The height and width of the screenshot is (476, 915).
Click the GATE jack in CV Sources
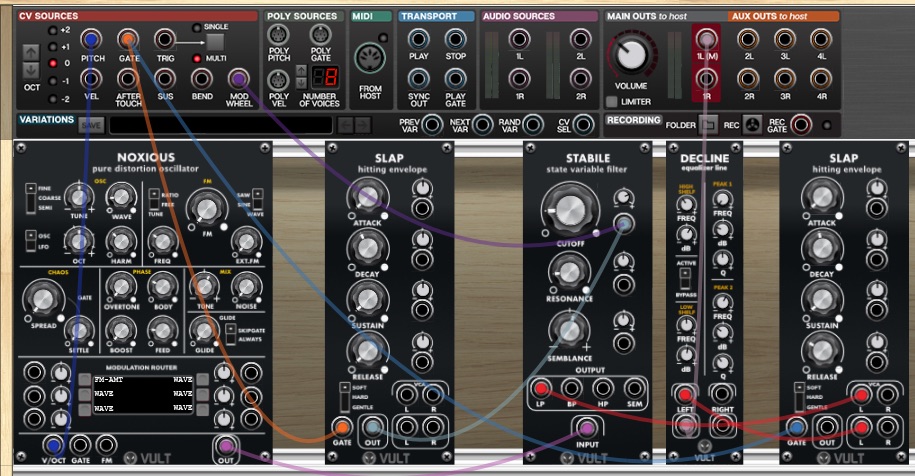point(128,40)
